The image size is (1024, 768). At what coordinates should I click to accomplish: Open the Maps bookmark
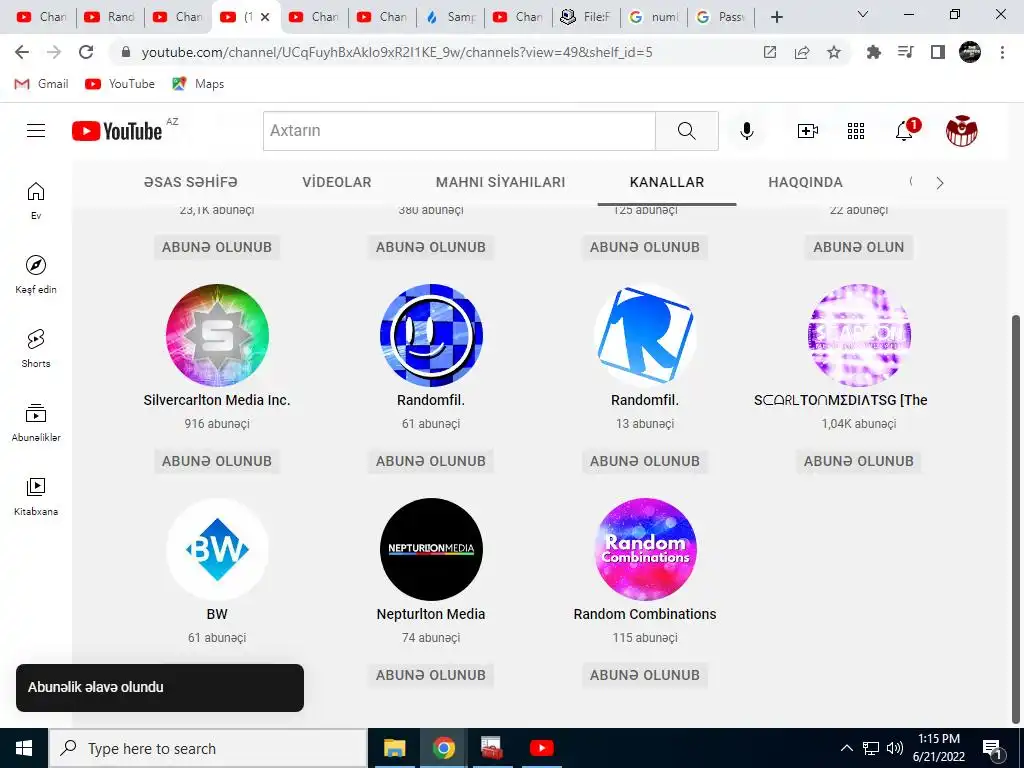click(x=198, y=84)
